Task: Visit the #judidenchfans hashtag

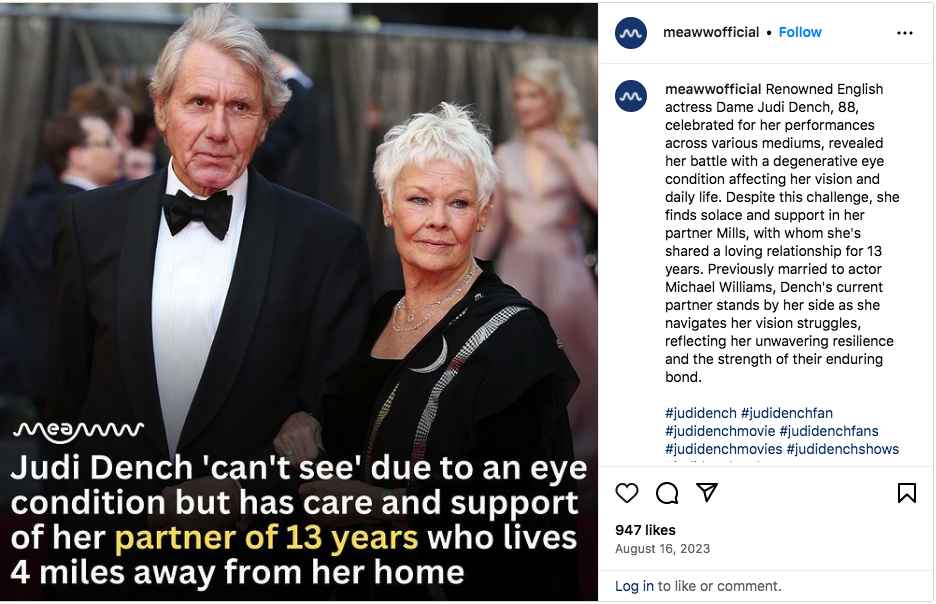Action: click(x=829, y=431)
